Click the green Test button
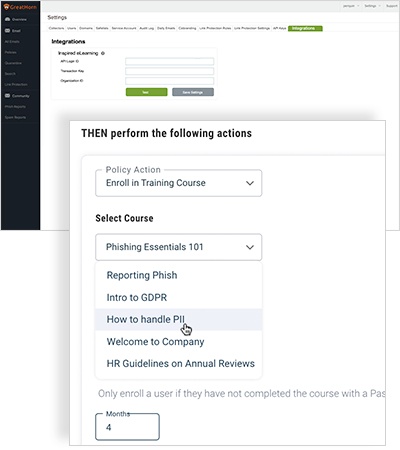 pyautogui.click(x=146, y=92)
